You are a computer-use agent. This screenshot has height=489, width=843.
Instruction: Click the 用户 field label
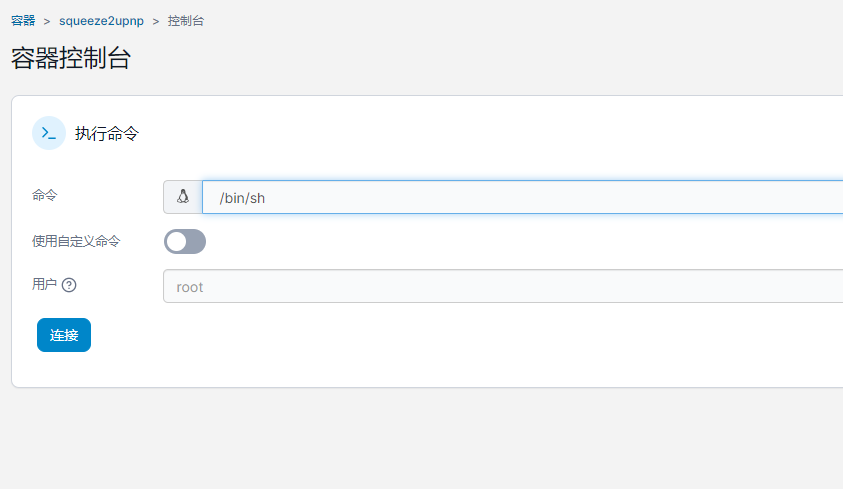(x=44, y=284)
